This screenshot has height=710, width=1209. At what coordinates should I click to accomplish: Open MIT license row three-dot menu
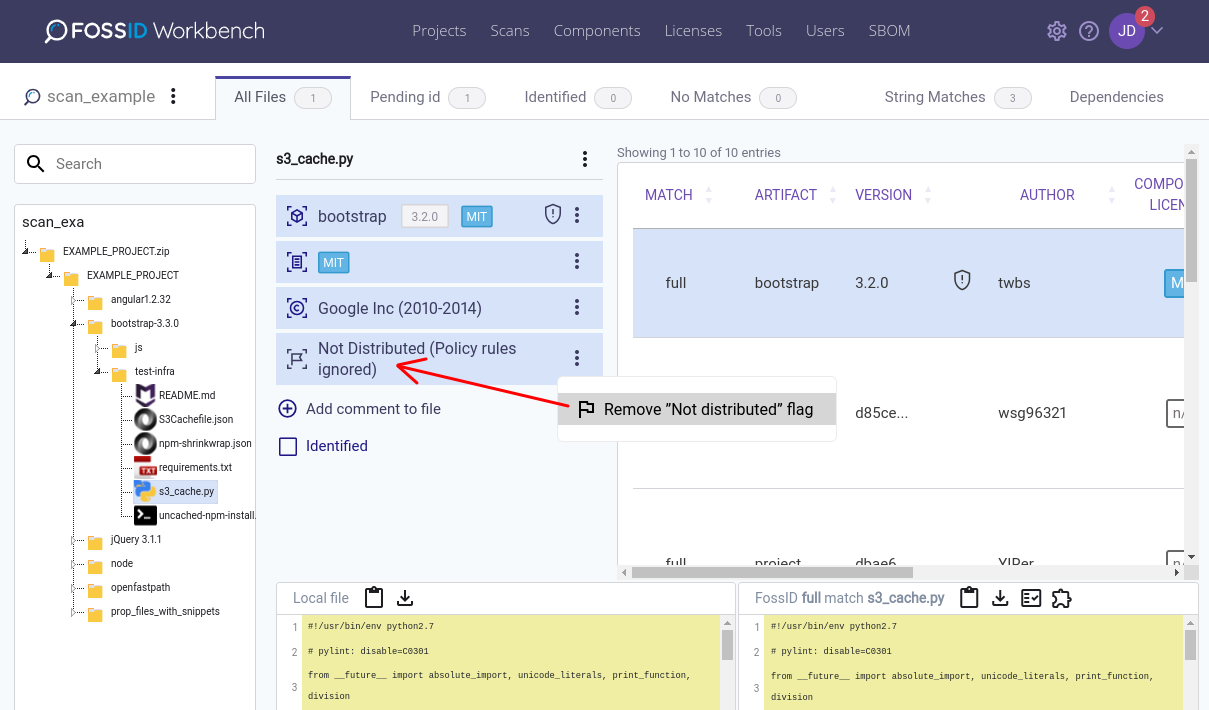577,261
